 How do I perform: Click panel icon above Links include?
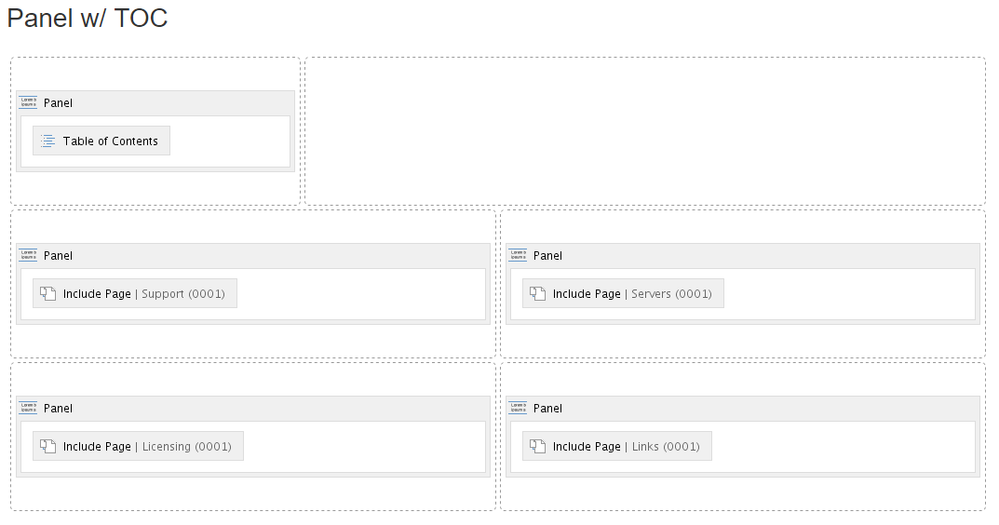click(518, 408)
